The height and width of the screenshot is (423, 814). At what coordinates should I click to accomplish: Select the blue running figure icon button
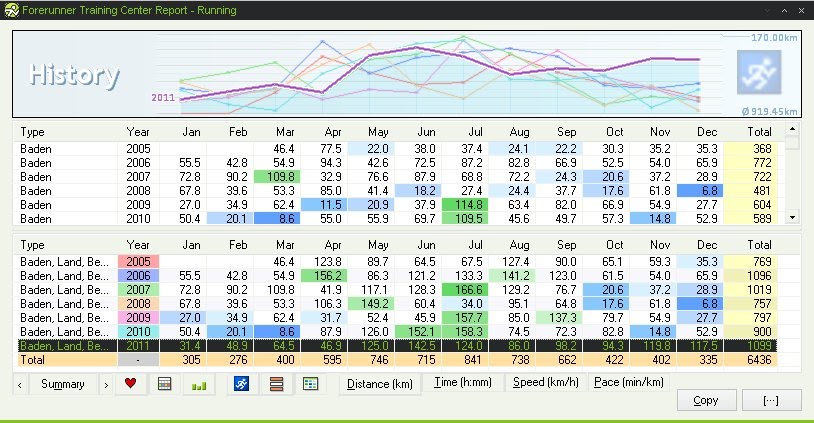point(241,384)
